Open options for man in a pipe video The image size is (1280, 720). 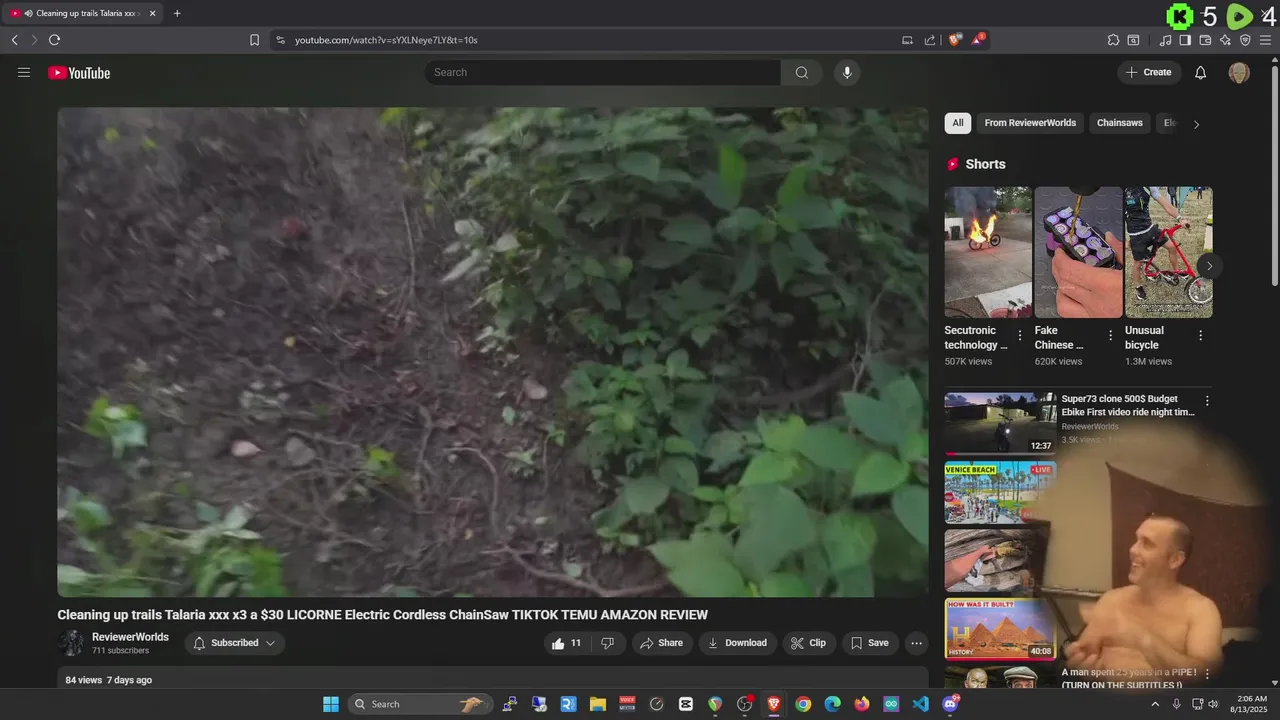pos(1207,674)
